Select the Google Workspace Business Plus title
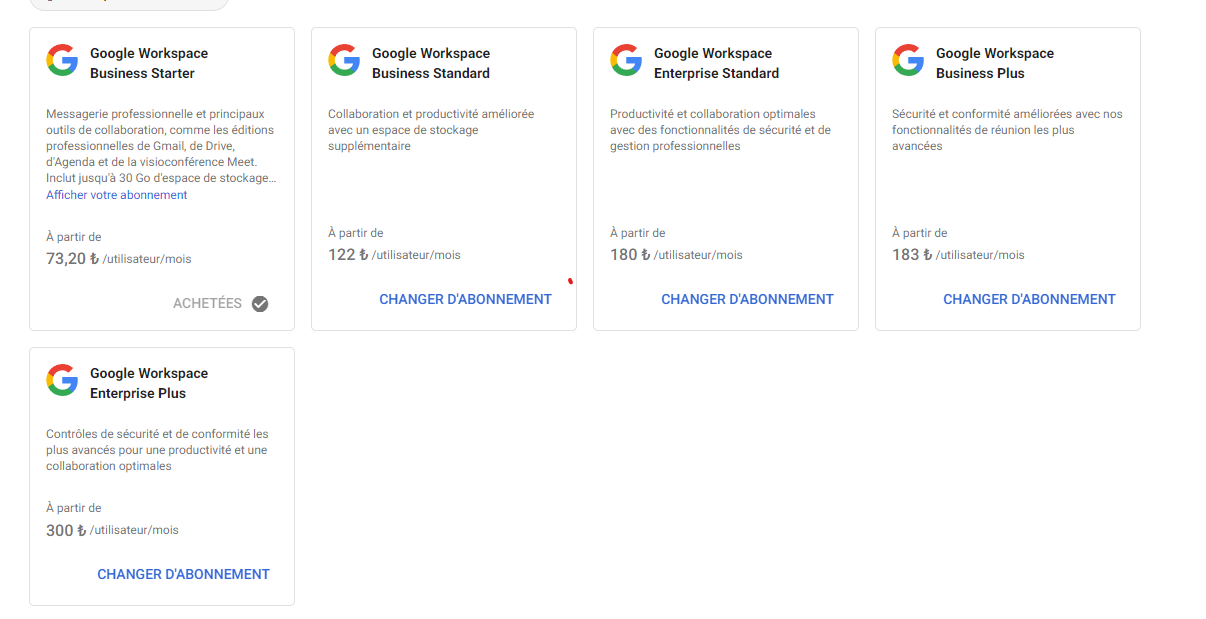Screen dimensions: 1206x619 (995, 63)
